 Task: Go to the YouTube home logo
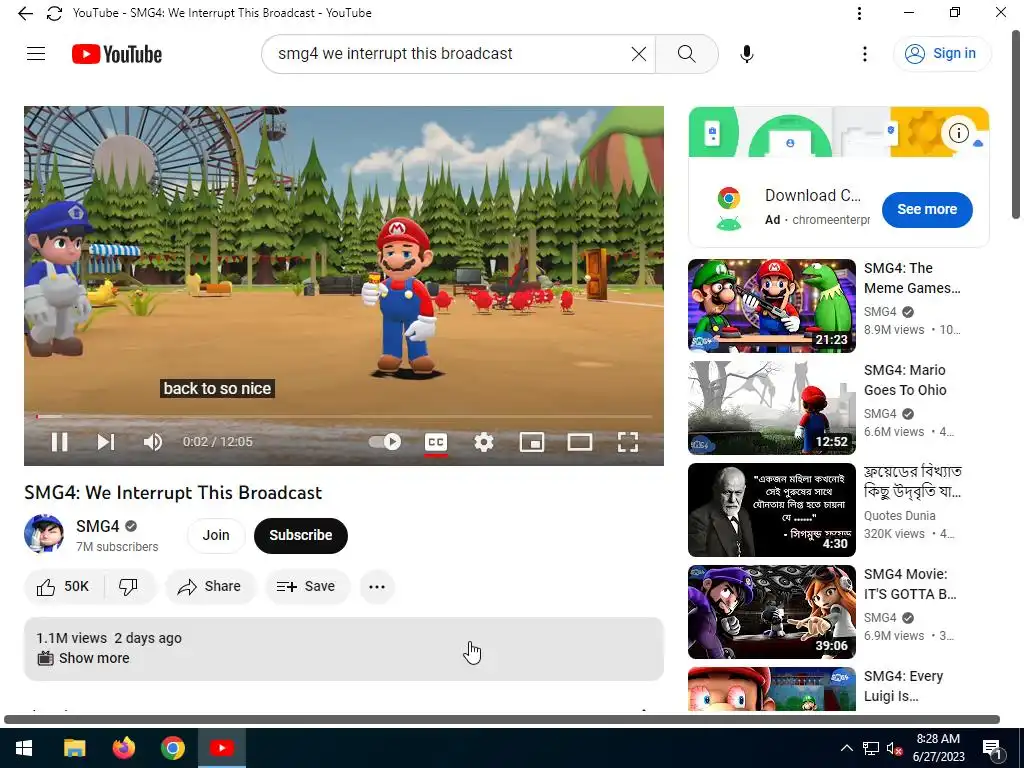click(117, 54)
